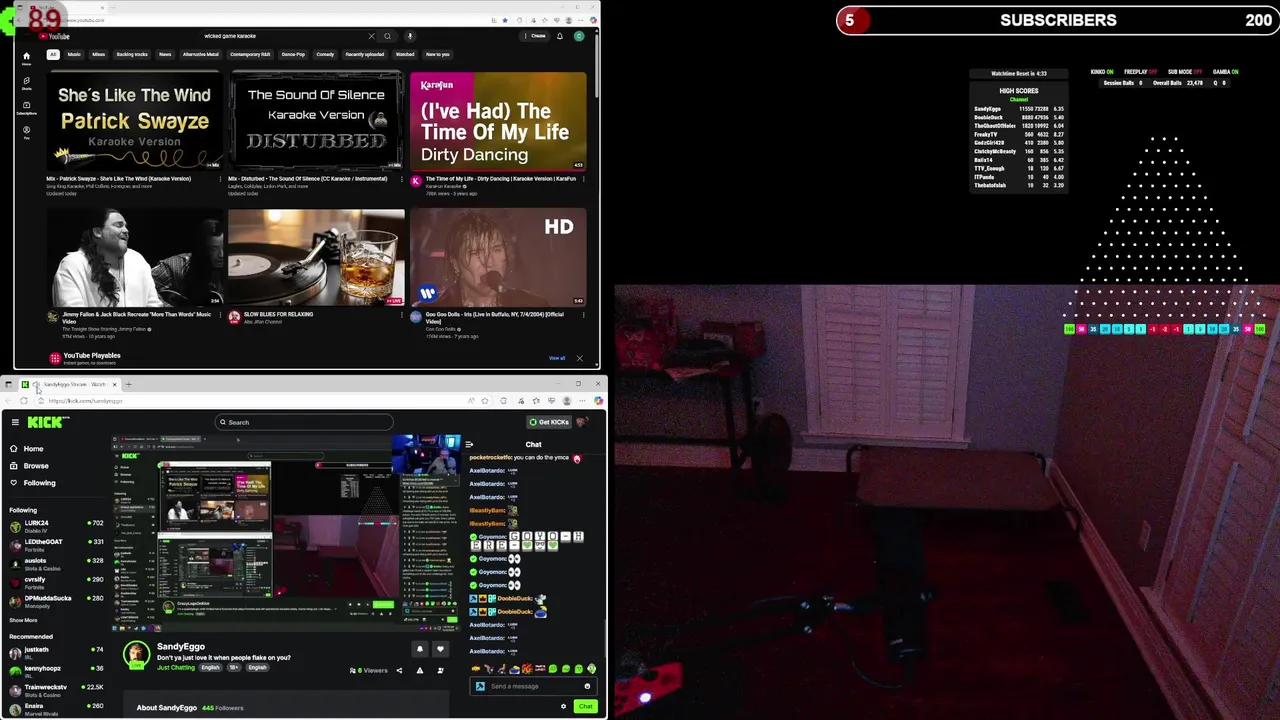Open the YouTube 'You' sidebar icon
1280x720 pixels.
pos(27,131)
